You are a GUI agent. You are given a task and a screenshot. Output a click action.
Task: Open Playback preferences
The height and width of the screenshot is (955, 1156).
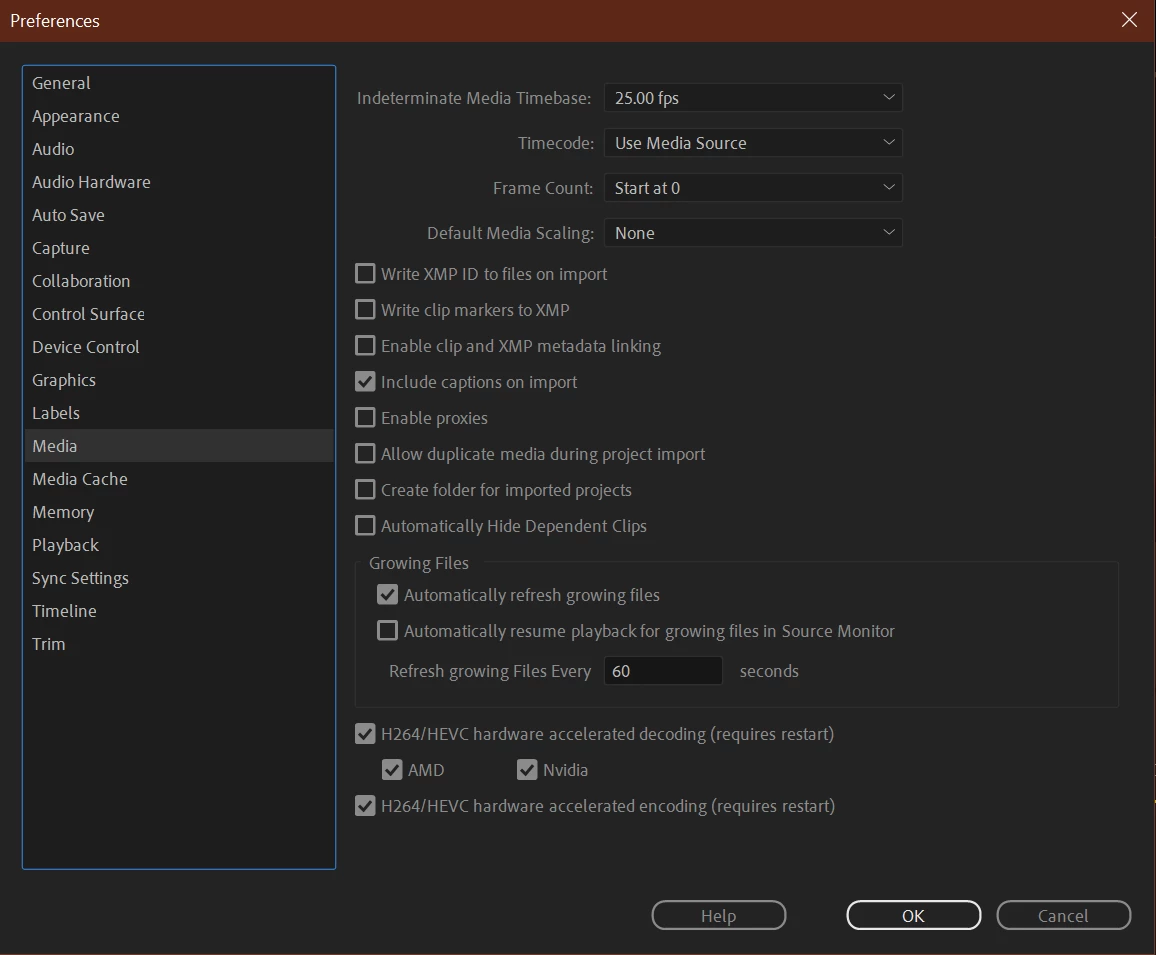179,545
